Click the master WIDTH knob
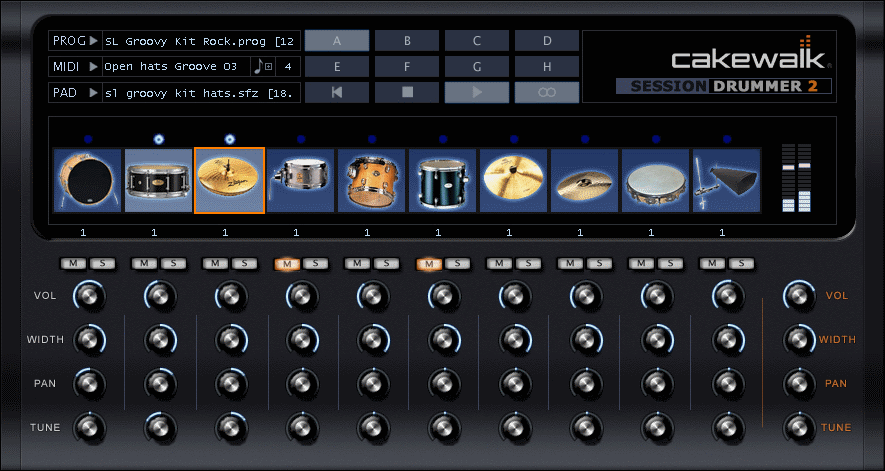Viewport: 885px width, 471px height. coord(798,339)
